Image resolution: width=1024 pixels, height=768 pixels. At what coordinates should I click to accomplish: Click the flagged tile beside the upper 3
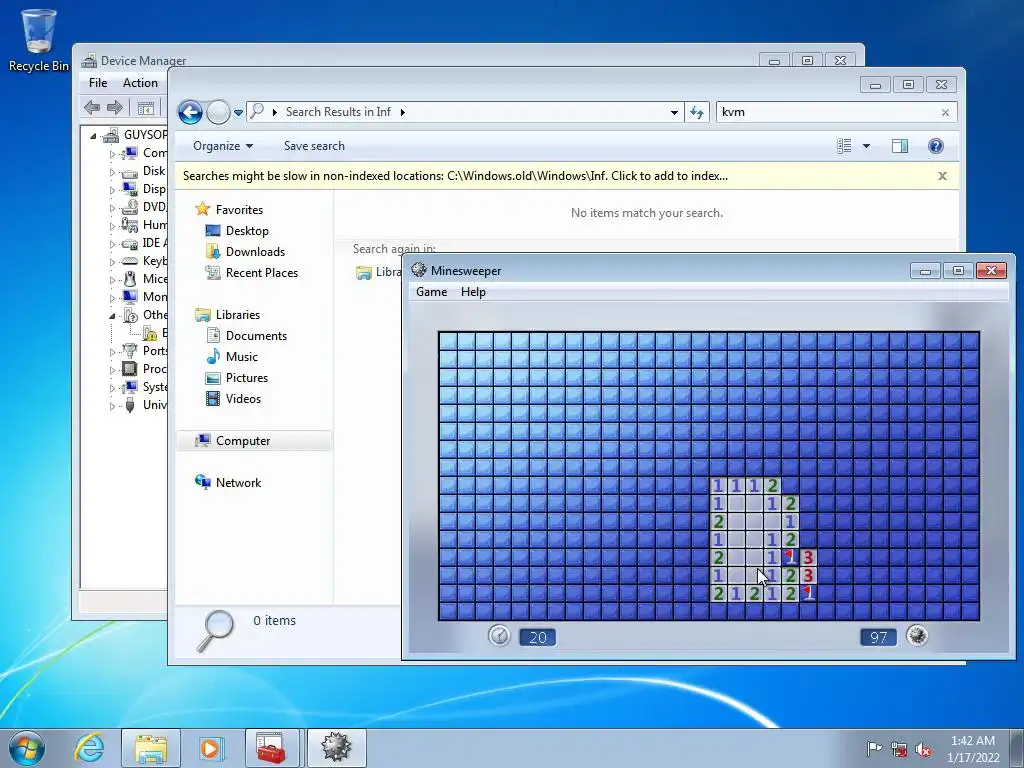(790, 558)
